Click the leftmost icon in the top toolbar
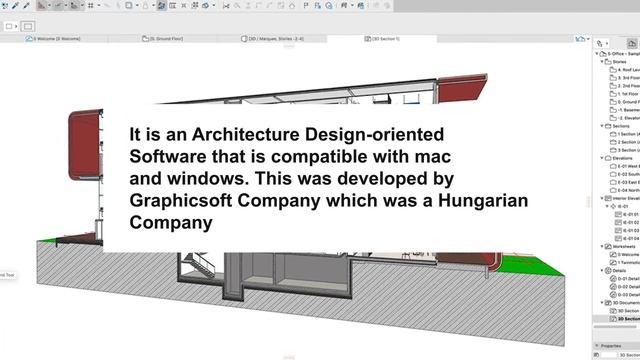 click(x=5, y=5)
